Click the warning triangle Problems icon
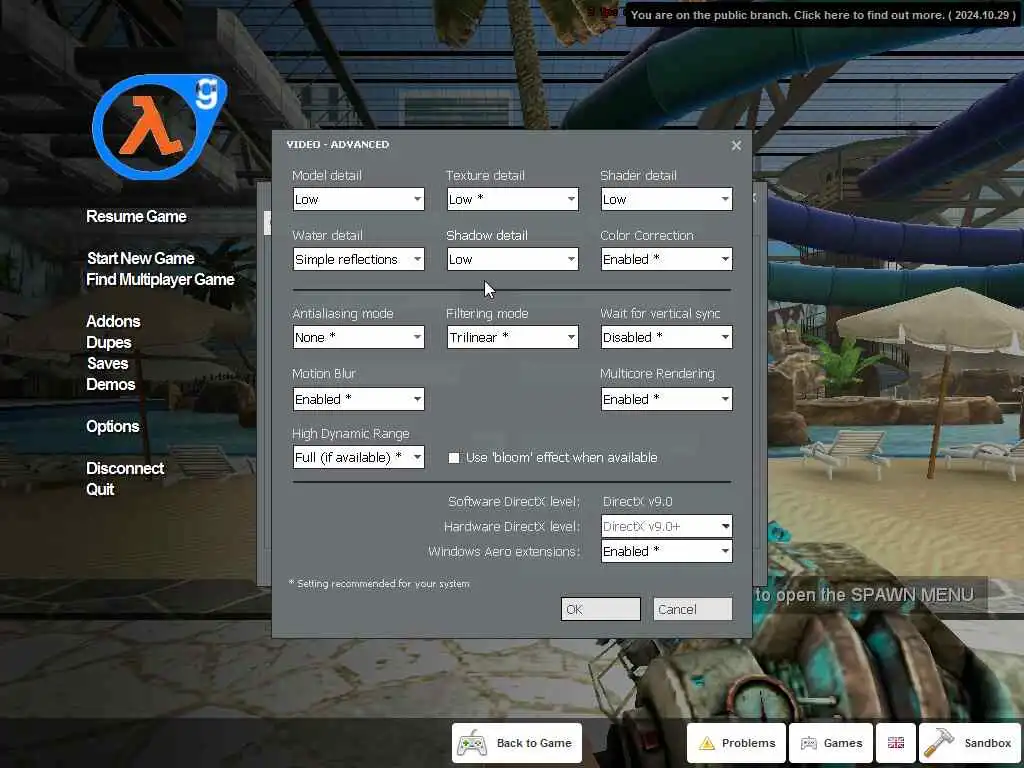 click(x=707, y=743)
